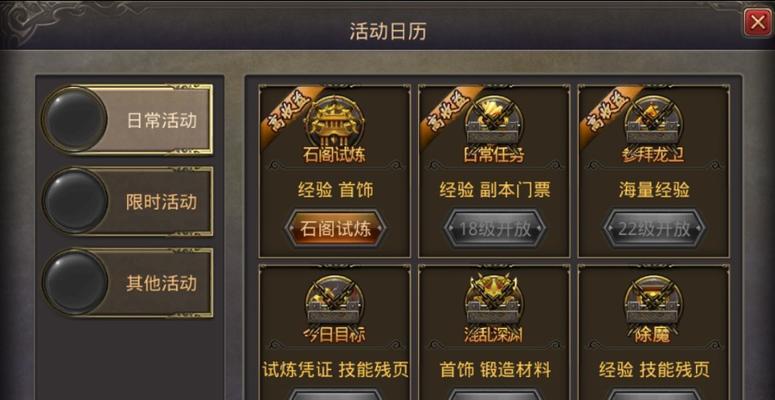Viewport: 775px width, 400px height.
Task: Select the 日常活动 tab
Action: coord(128,120)
